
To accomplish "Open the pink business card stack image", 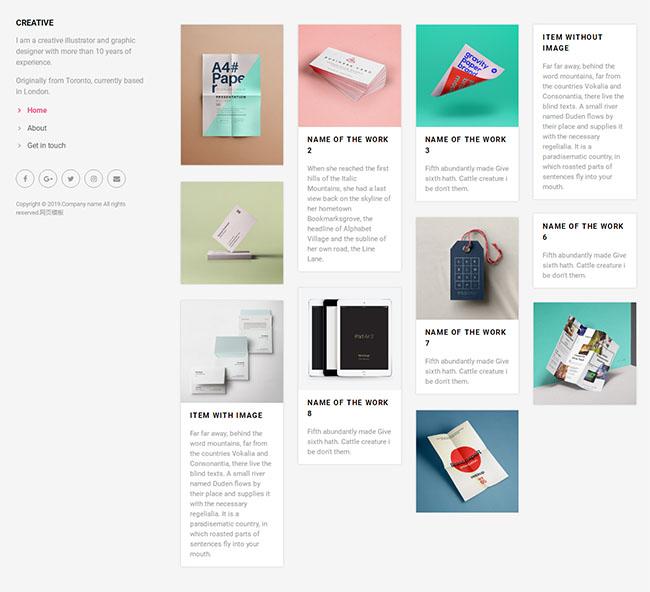I will click(349, 75).
